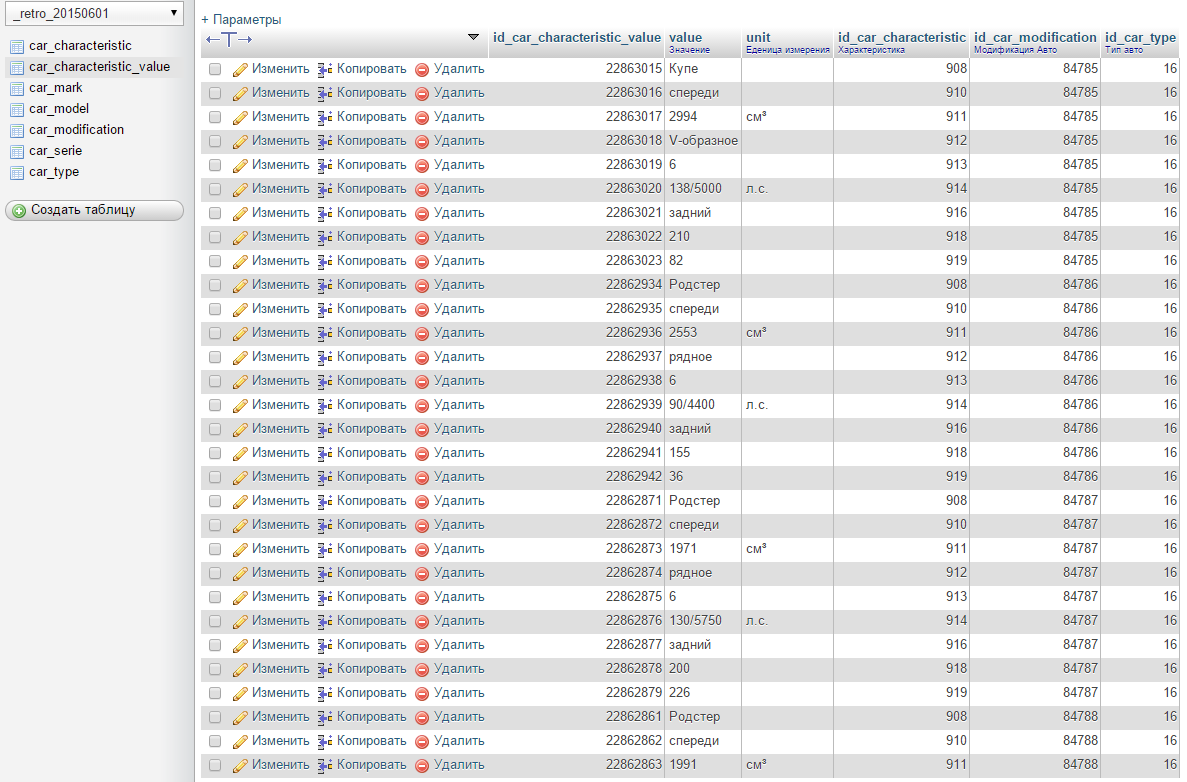
Task: Click the table icon next to car_mark
Action: [x=17, y=89]
